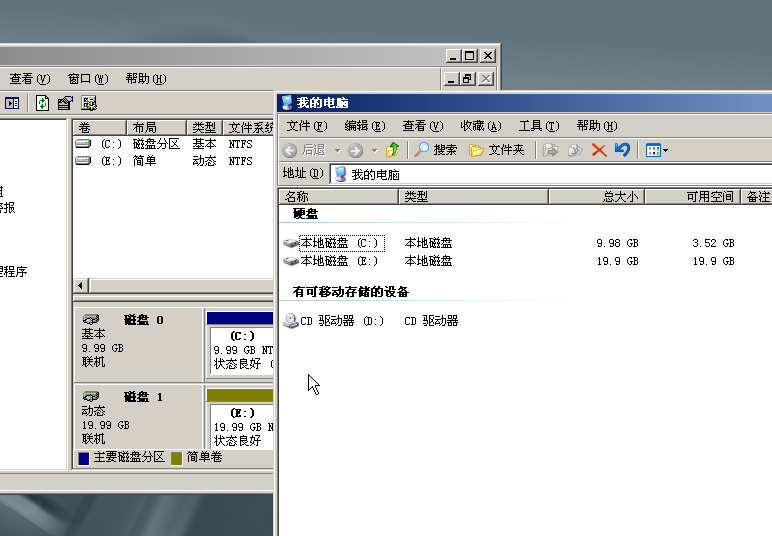772x536 pixels.
Task: Select 本地磁盘 (E:) drive item
Action: coord(331,261)
